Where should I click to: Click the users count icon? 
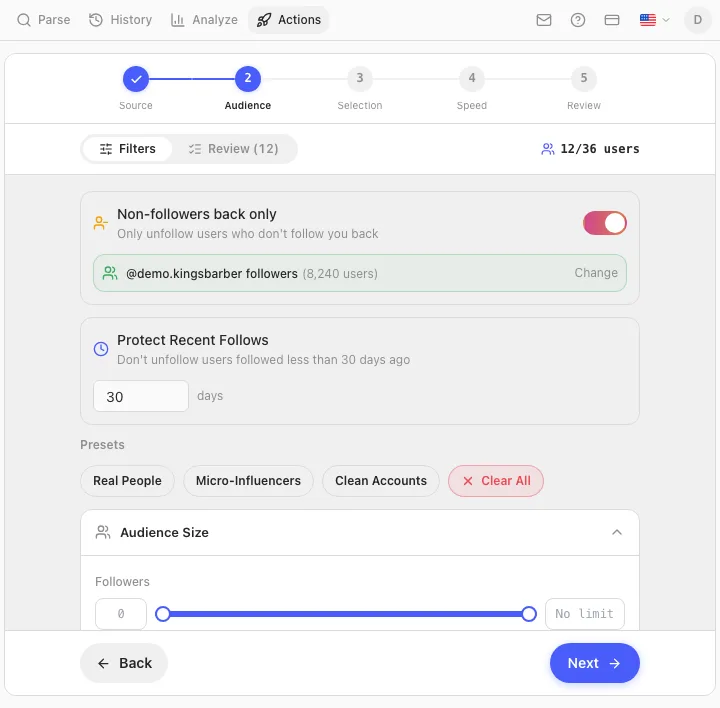coord(547,149)
